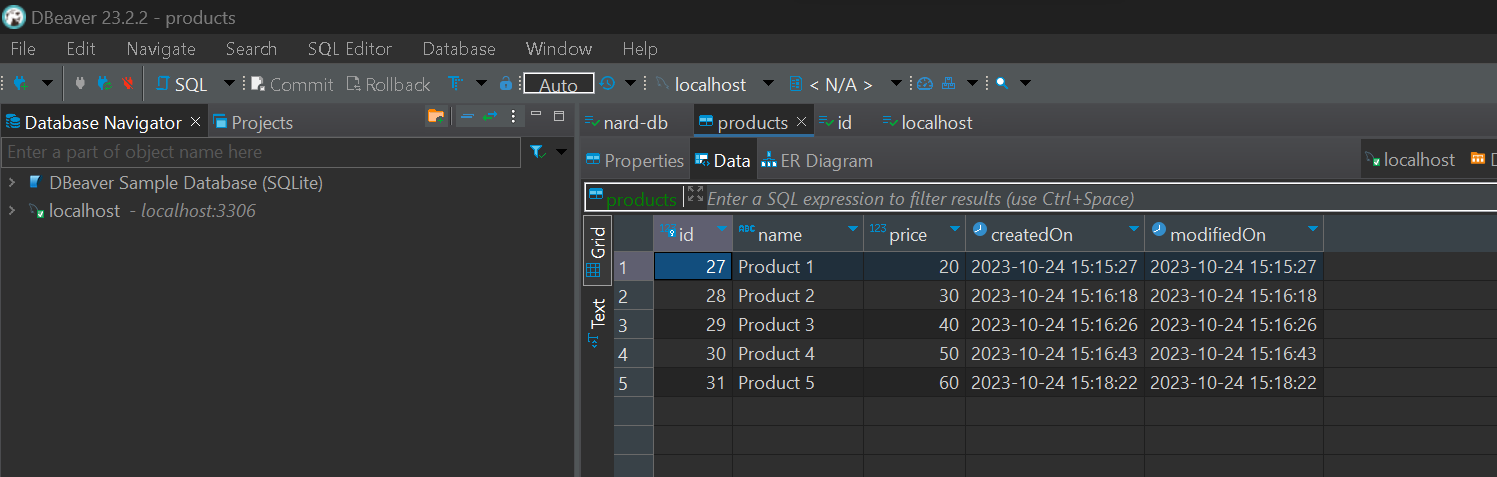Open the File menu

tap(23, 48)
